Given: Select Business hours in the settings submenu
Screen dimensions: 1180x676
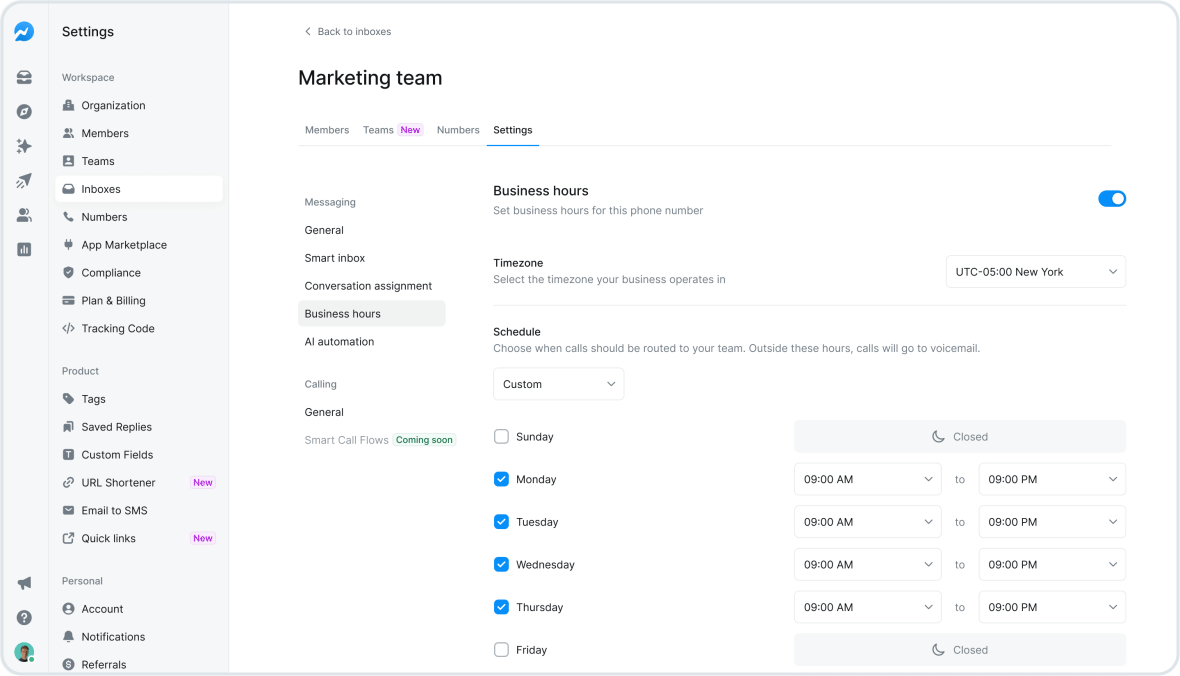Looking at the screenshot, I should (x=343, y=313).
